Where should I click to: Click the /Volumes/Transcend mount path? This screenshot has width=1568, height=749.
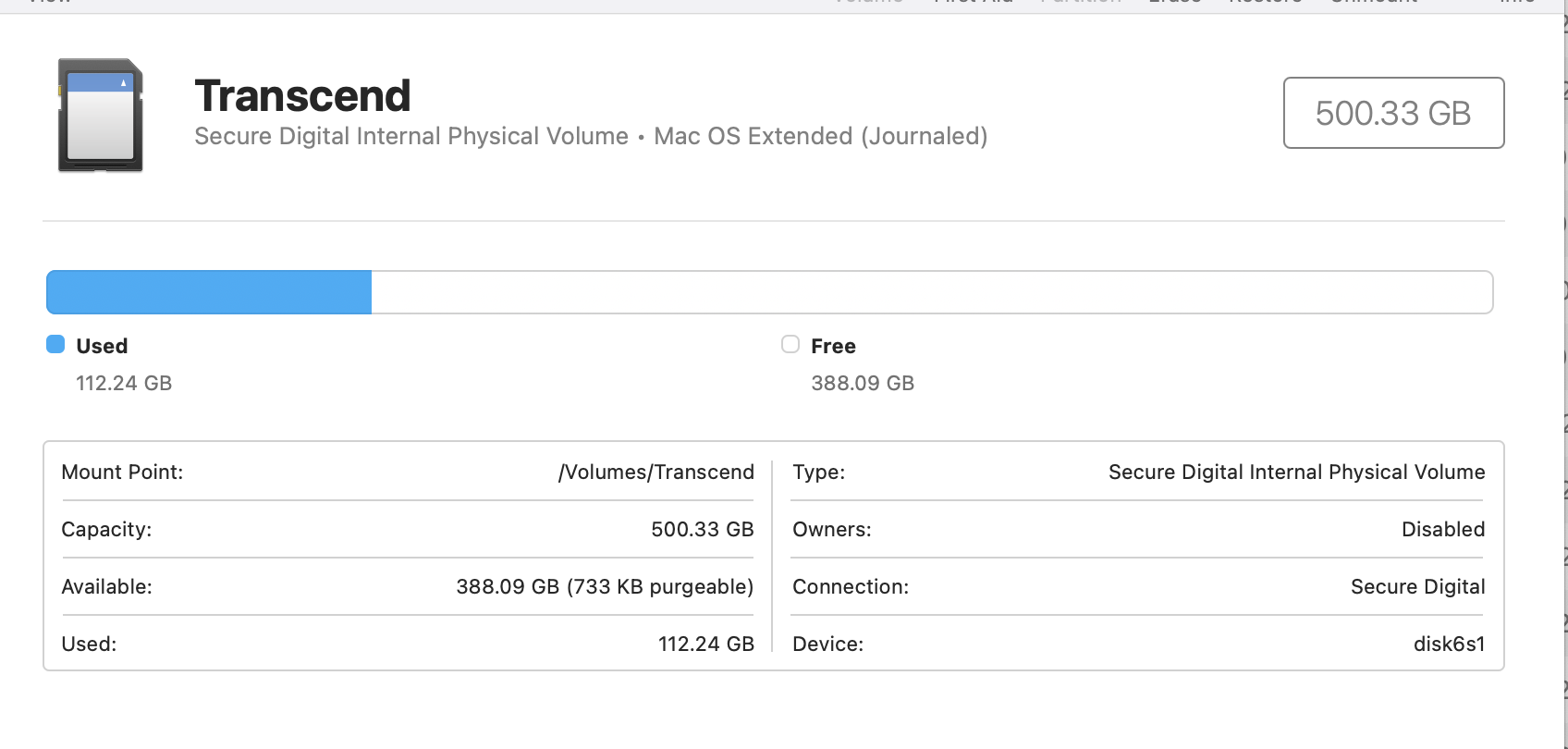tap(656, 473)
